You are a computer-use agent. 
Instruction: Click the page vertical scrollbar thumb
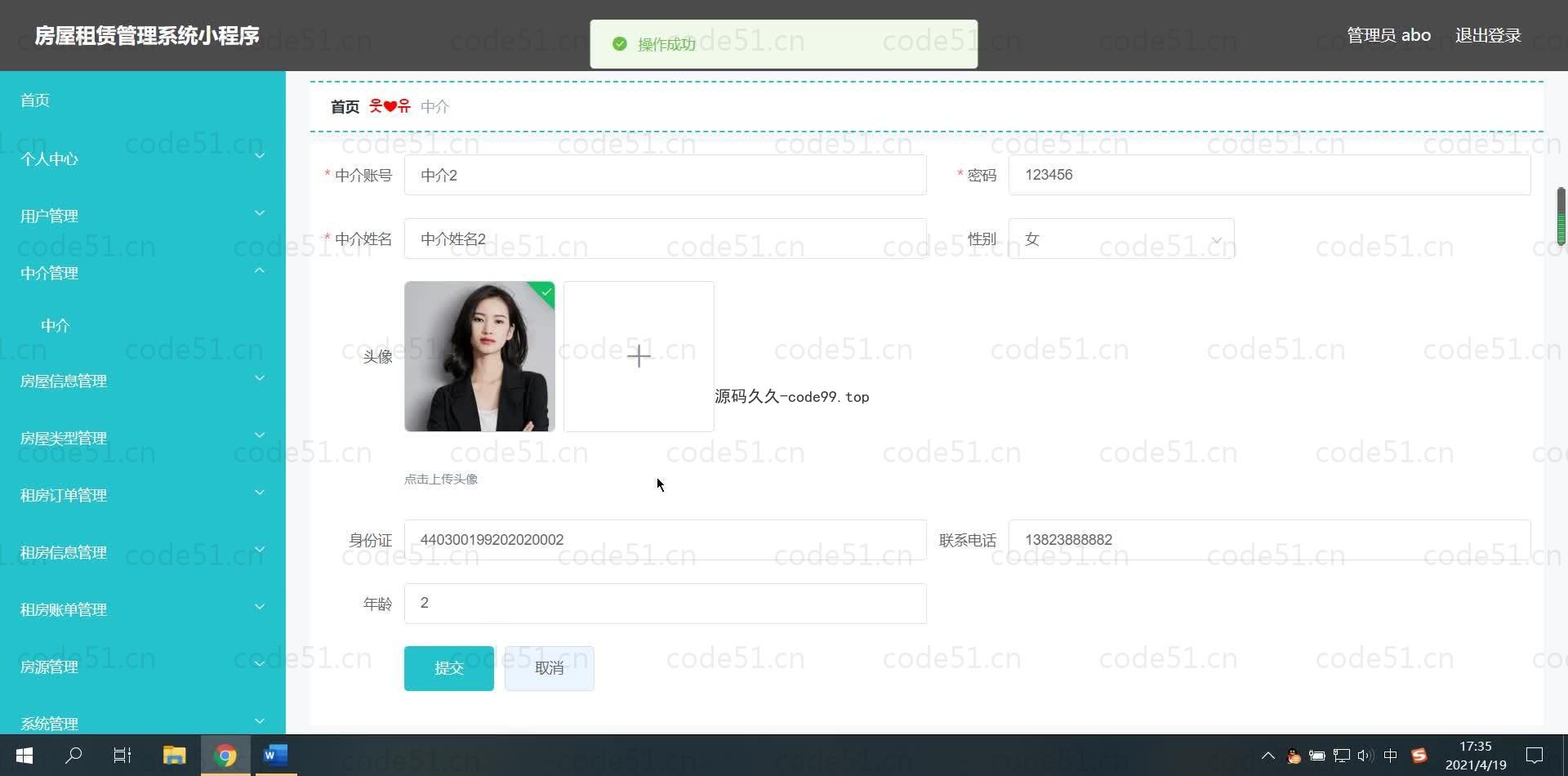tap(1561, 216)
